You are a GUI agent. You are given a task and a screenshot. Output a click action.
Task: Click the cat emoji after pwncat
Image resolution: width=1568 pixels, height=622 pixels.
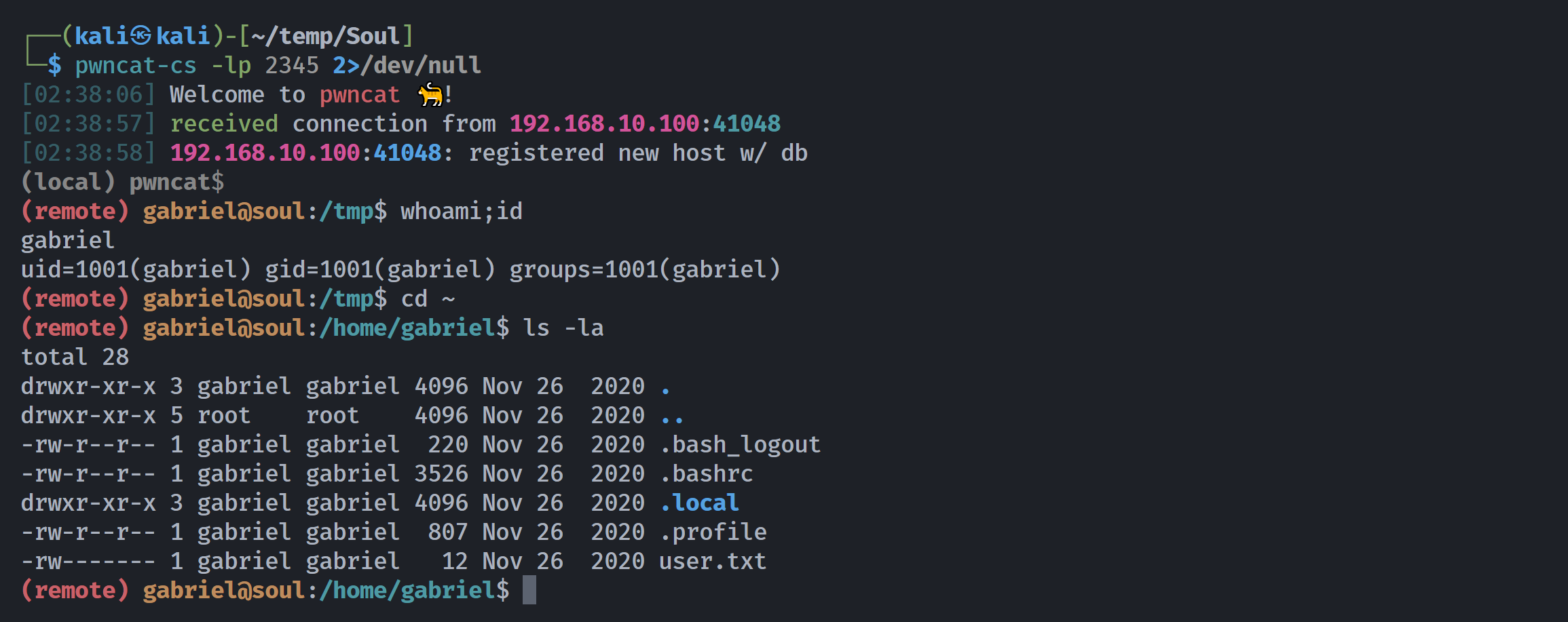pos(430,94)
